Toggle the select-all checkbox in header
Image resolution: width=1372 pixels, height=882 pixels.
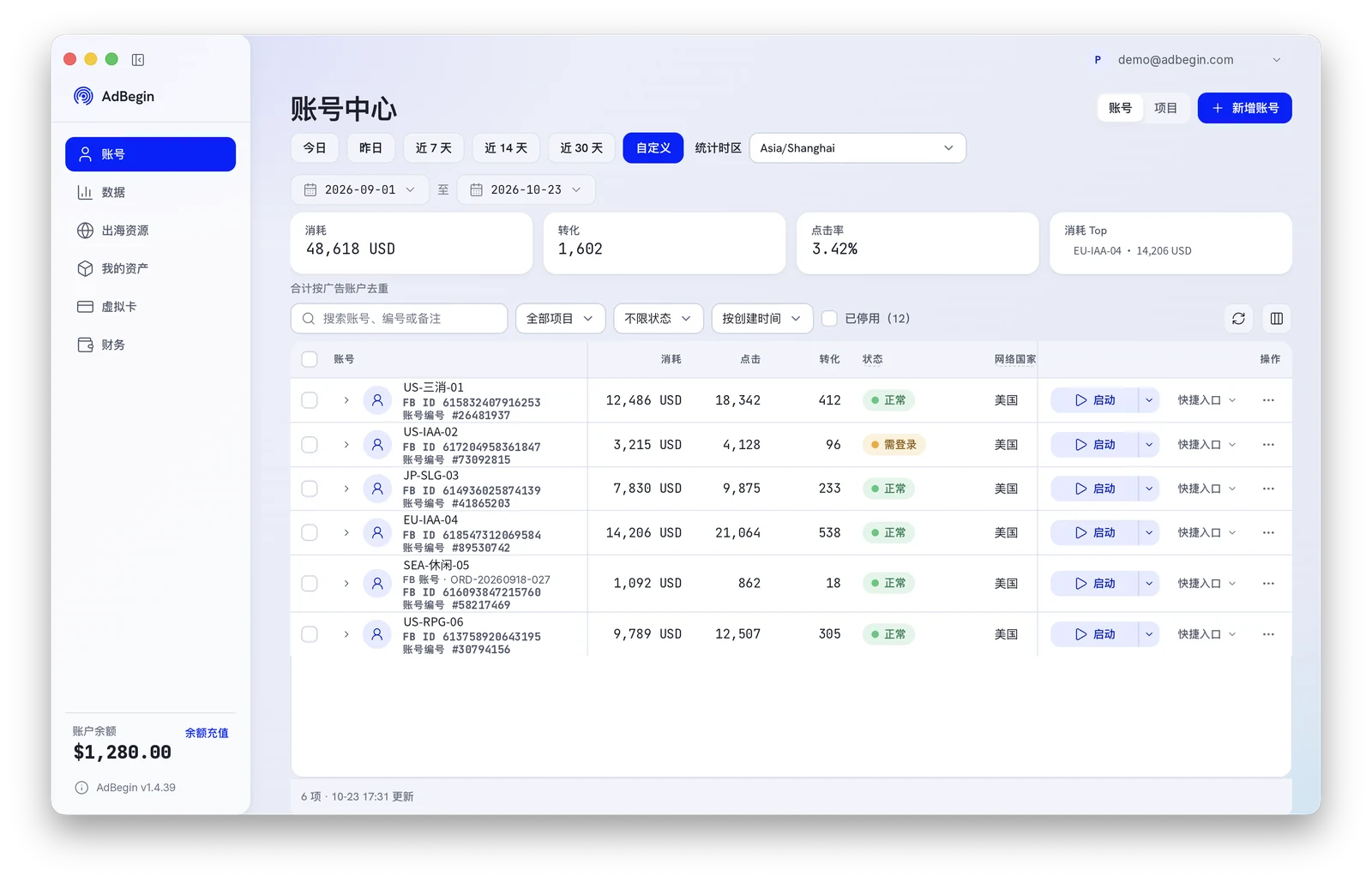pyautogui.click(x=310, y=359)
